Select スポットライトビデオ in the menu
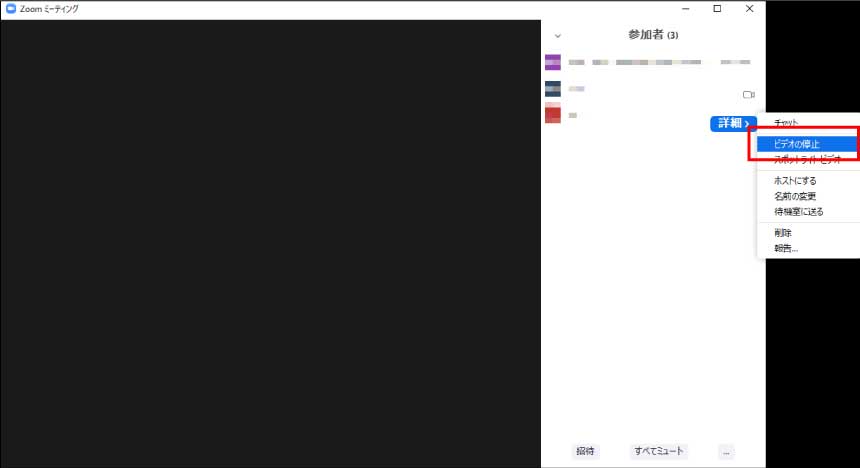The height and width of the screenshot is (468, 860). [807, 160]
